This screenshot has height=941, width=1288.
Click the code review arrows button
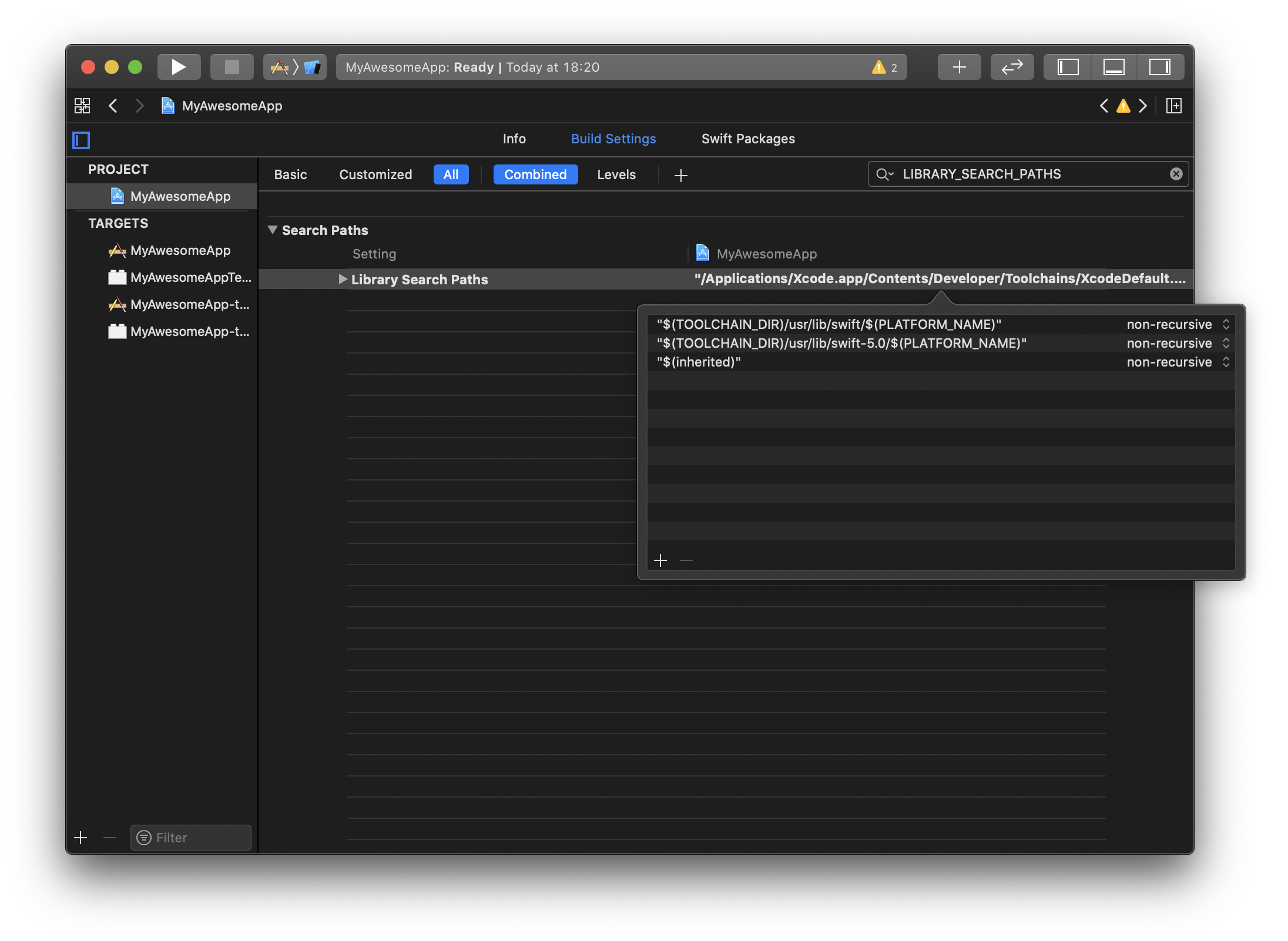tap(1012, 67)
